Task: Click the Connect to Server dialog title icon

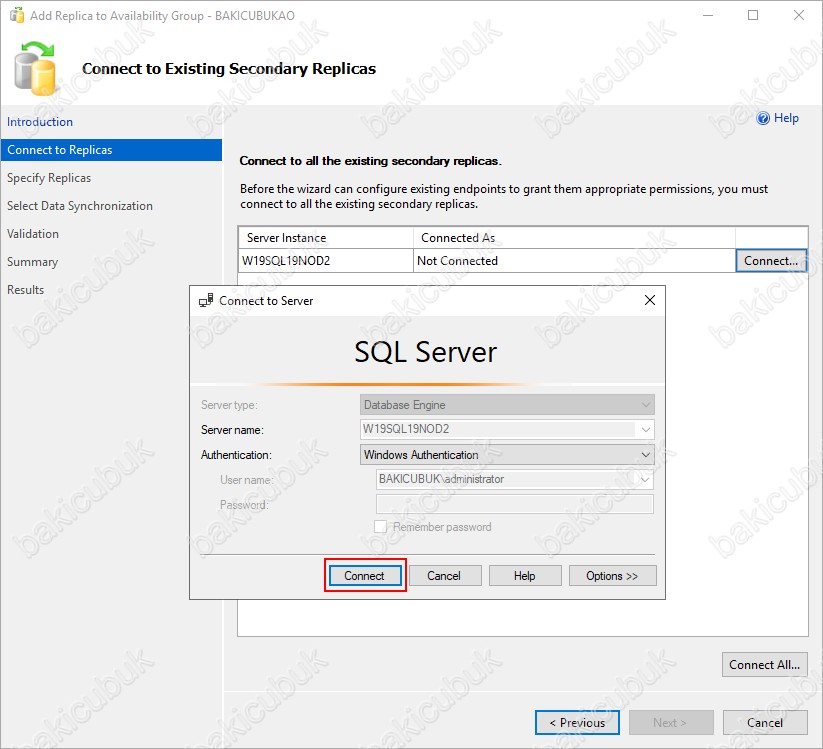Action: [206, 300]
